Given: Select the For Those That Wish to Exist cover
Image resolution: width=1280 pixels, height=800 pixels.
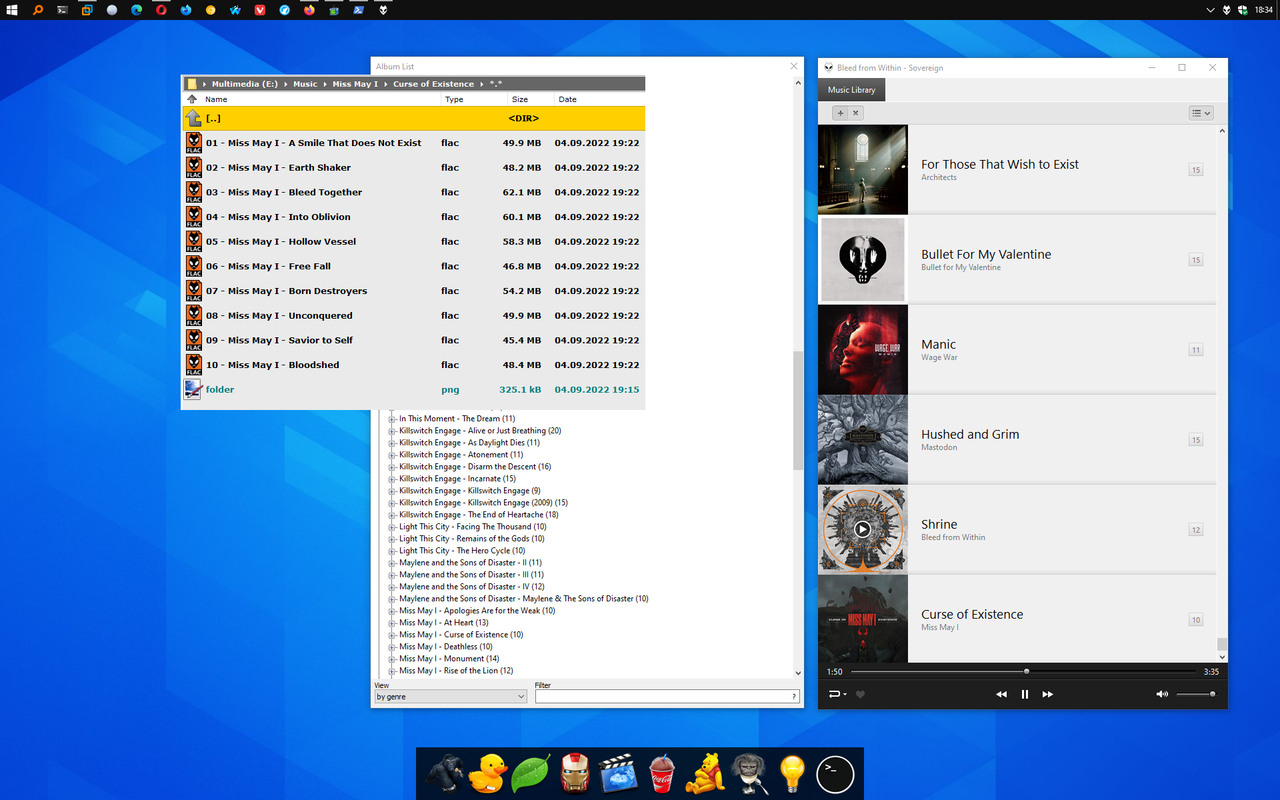Looking at the screenshot, I should [863, 170].
